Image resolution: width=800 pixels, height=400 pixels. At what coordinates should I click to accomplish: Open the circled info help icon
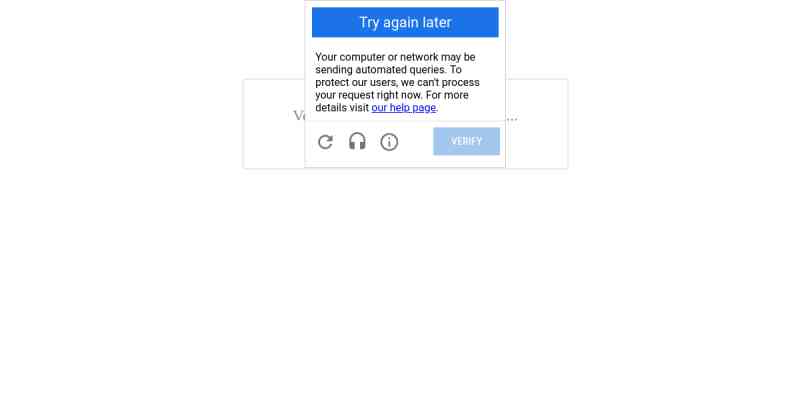pyautogui.click(x=389, y=142)
